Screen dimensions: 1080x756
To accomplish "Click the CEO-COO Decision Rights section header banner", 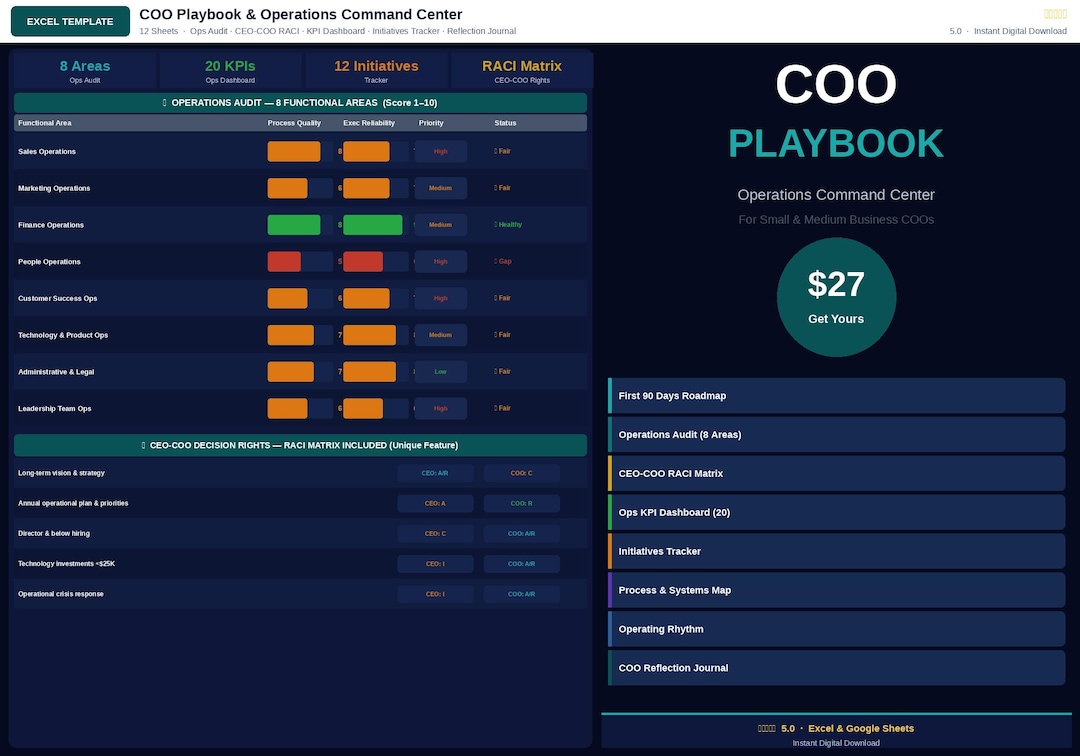I will pos(300,445).
